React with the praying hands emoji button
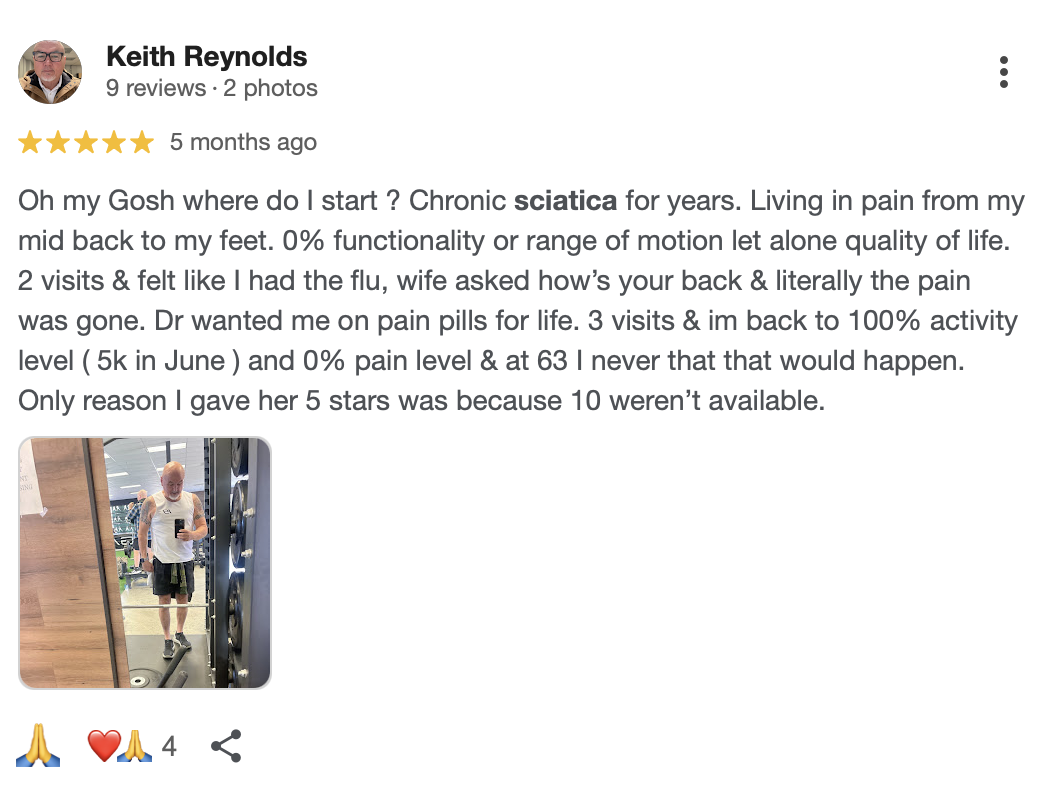Viewport: 1050px width, 804px height. tap(39, 746)
